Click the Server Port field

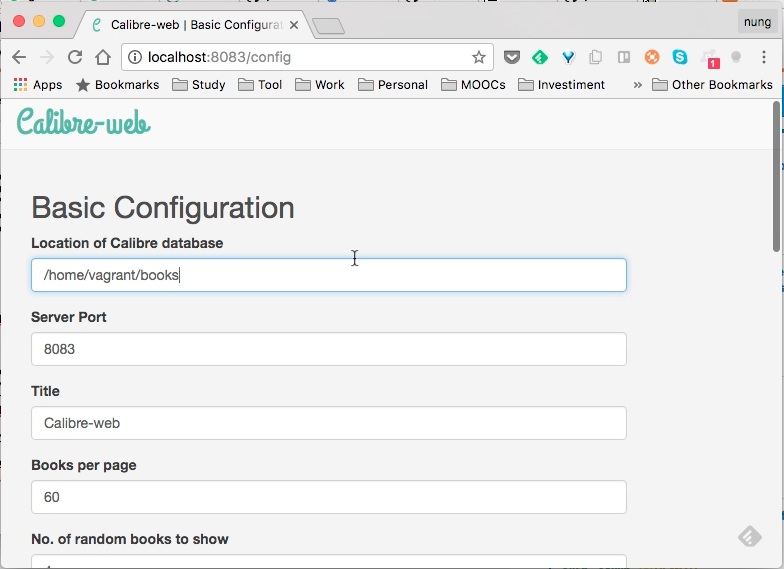pyautogui.click(x=328, y=349)
